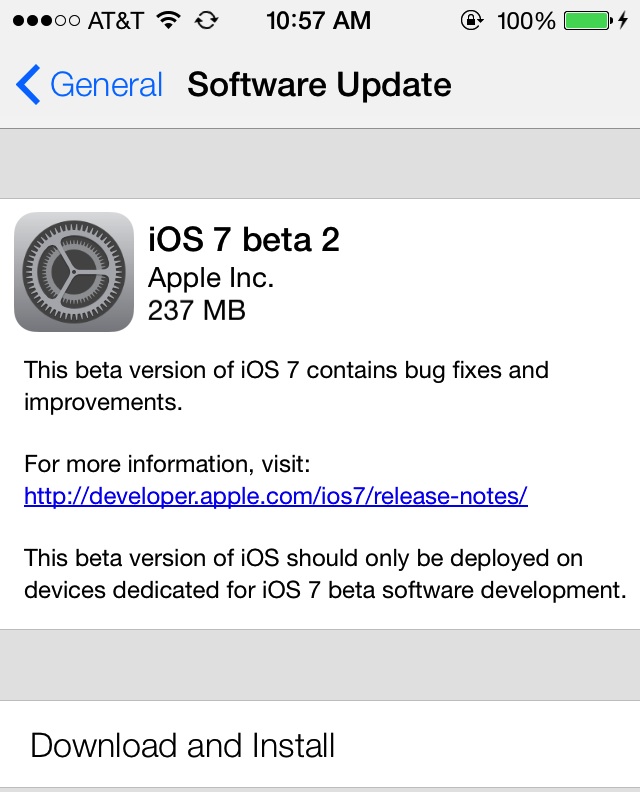Tap the green battery icon

pyautogui.click(x=588, y=21)
